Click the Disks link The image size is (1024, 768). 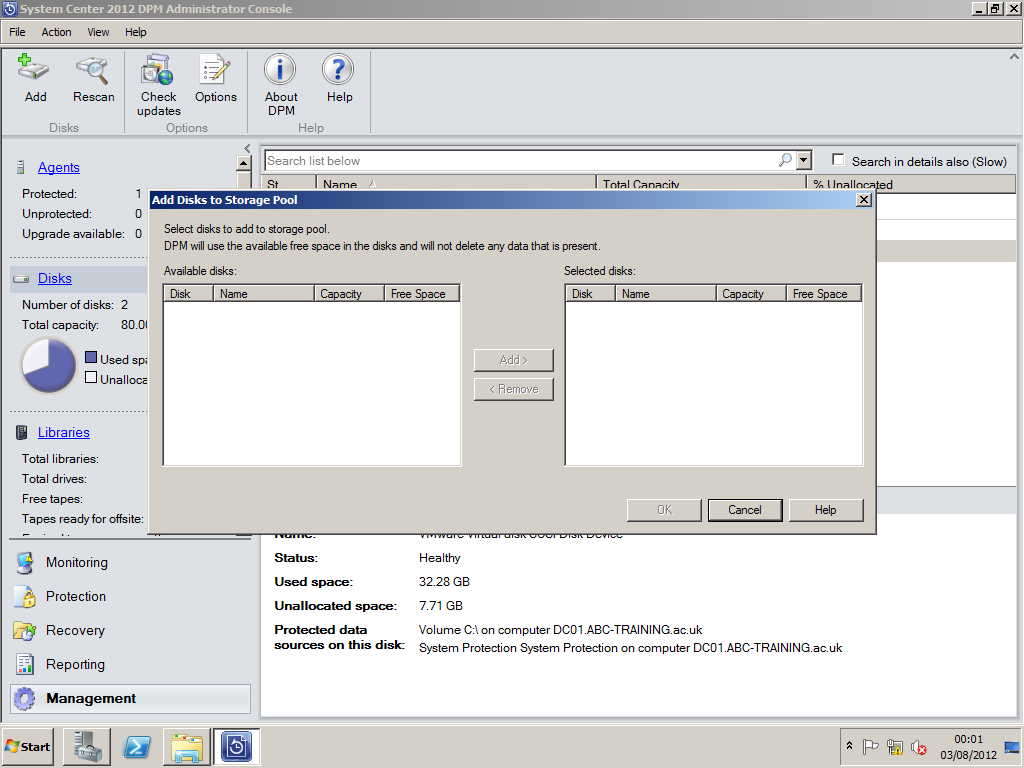point(55,279)
